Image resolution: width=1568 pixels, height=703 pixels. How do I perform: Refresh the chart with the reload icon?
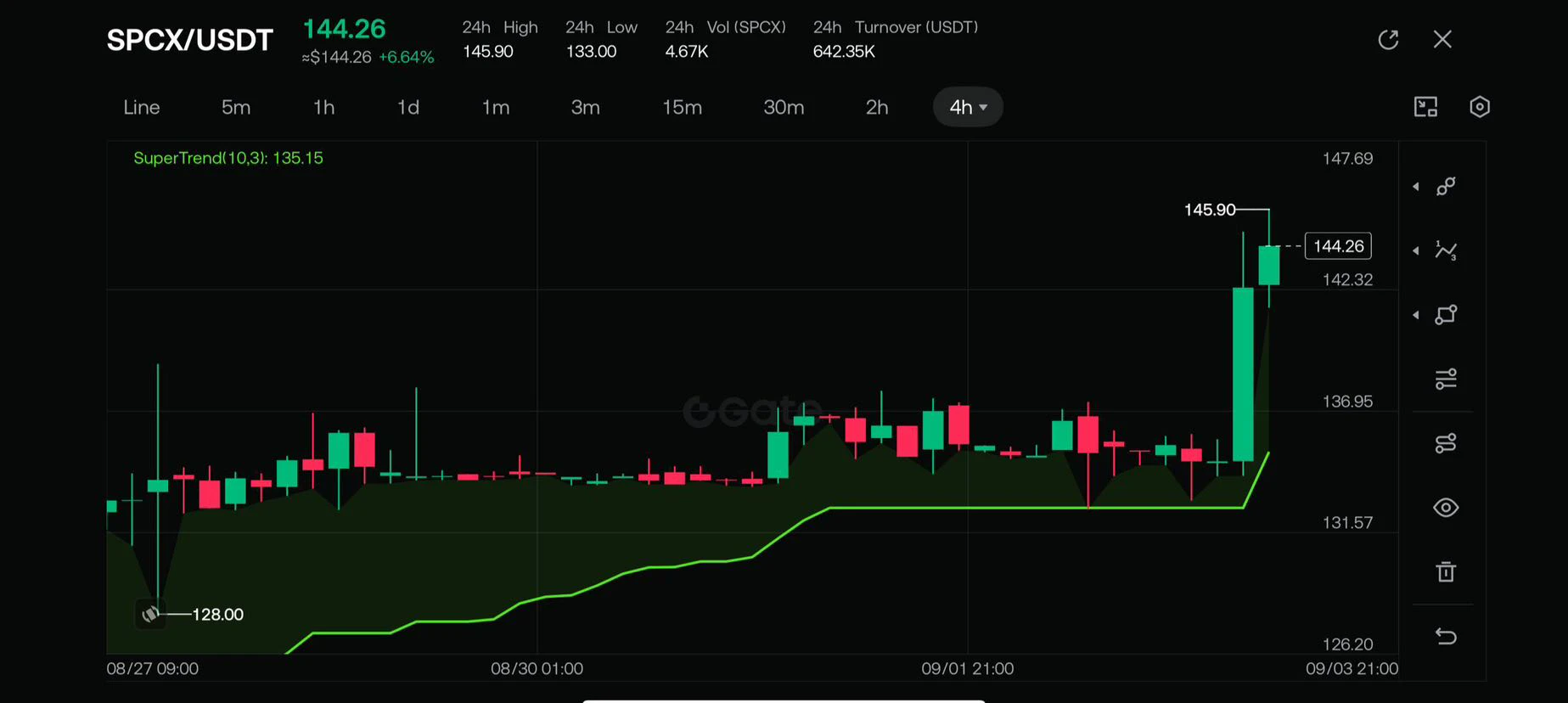click(x=1388, y=39)
